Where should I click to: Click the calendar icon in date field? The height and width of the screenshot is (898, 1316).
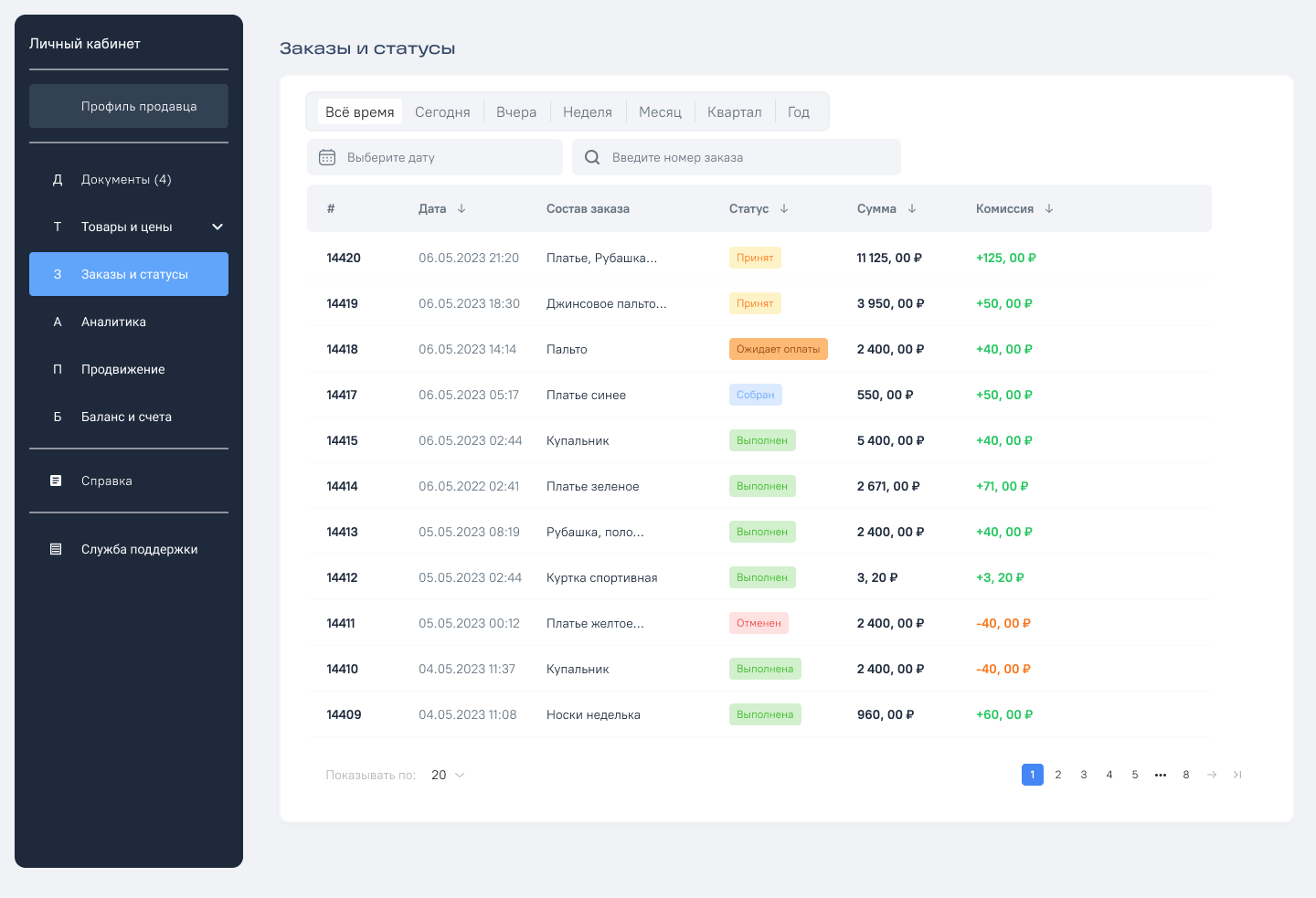327,157
